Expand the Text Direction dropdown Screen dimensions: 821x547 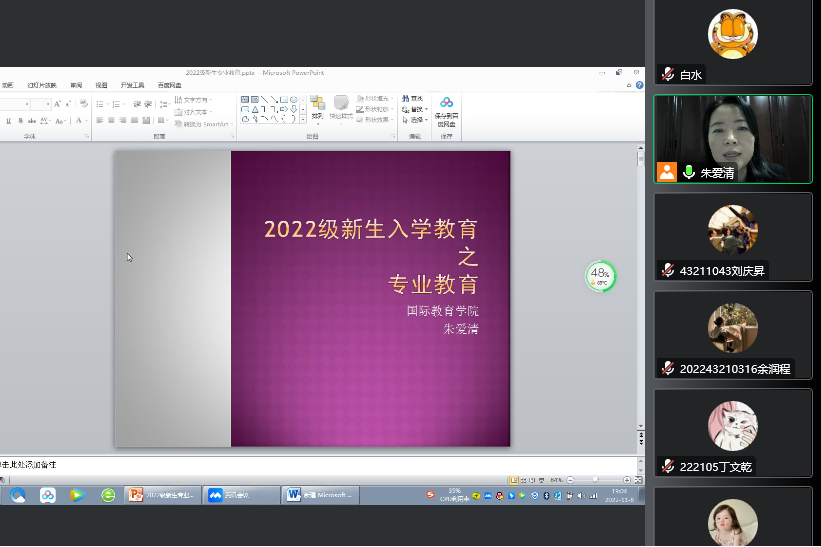[197, 100]
